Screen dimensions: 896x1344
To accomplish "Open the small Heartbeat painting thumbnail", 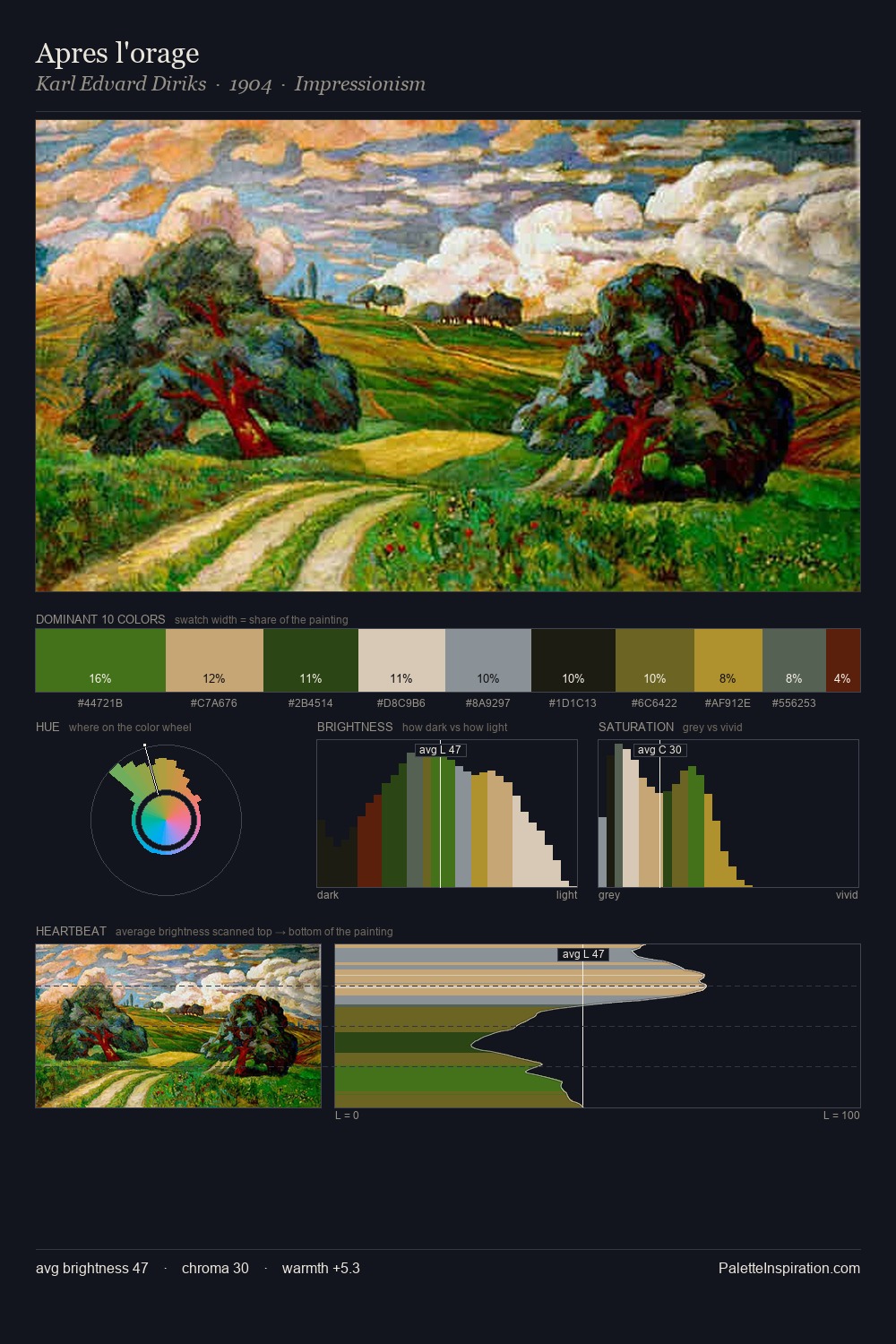I will pyautogui.click(x=178, y=1026).
